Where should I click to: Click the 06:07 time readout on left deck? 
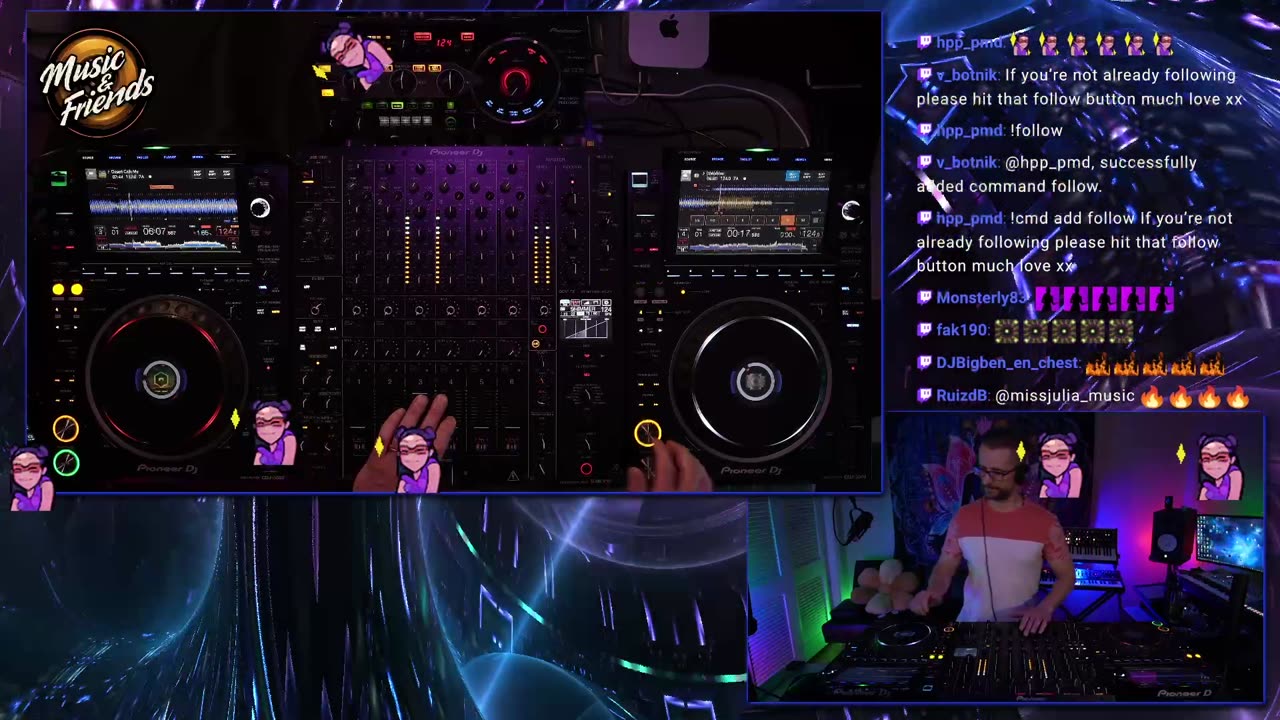155,231
